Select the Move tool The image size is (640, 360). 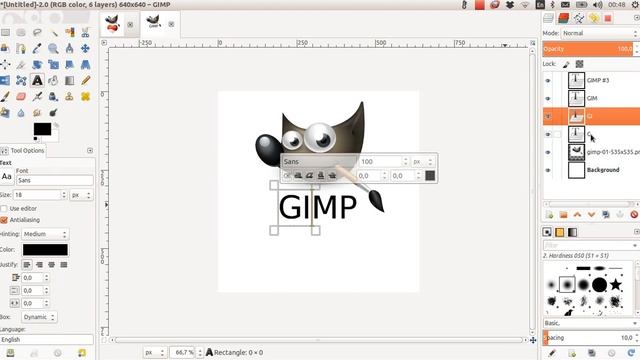[x=85, y=49]
